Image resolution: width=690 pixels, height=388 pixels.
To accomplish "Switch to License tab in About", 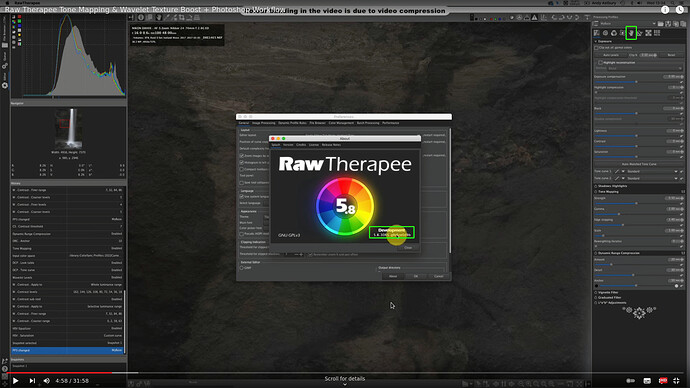I will [314, 145].
